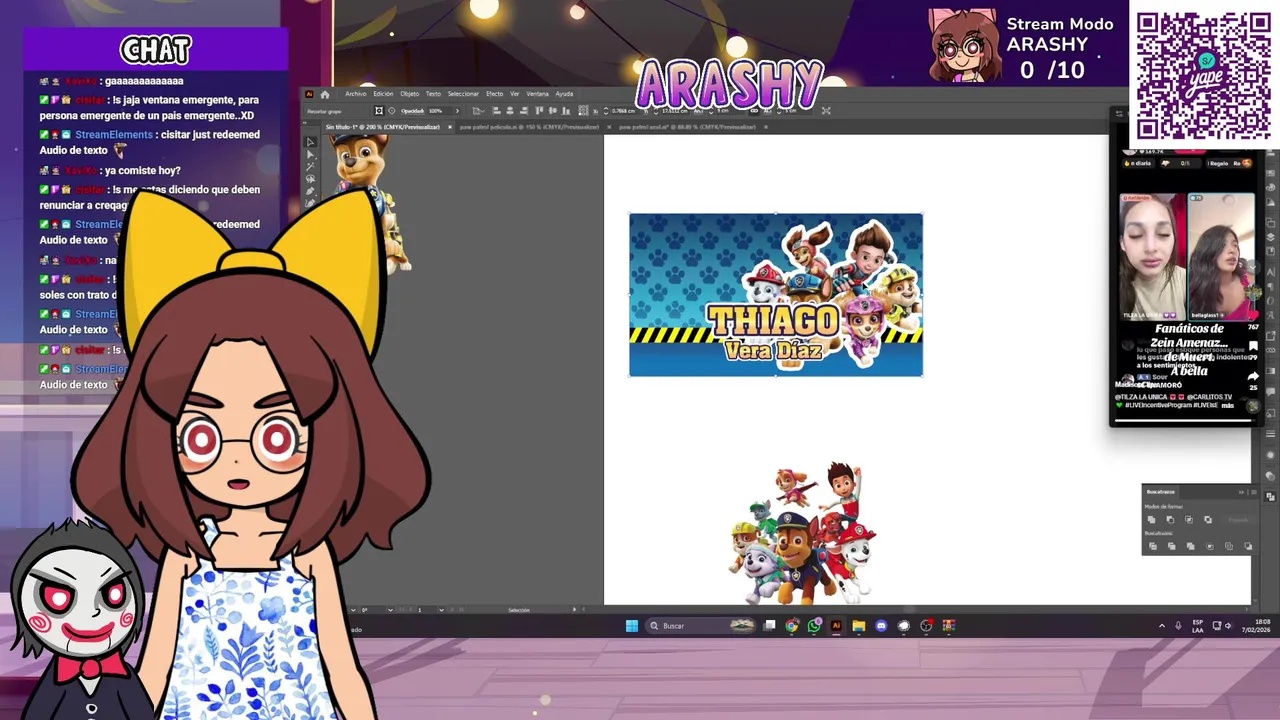Image resolution: width=1280 pixels, height=720 pixels.
Task: Open the Edición menu
Action: (383, 94)
